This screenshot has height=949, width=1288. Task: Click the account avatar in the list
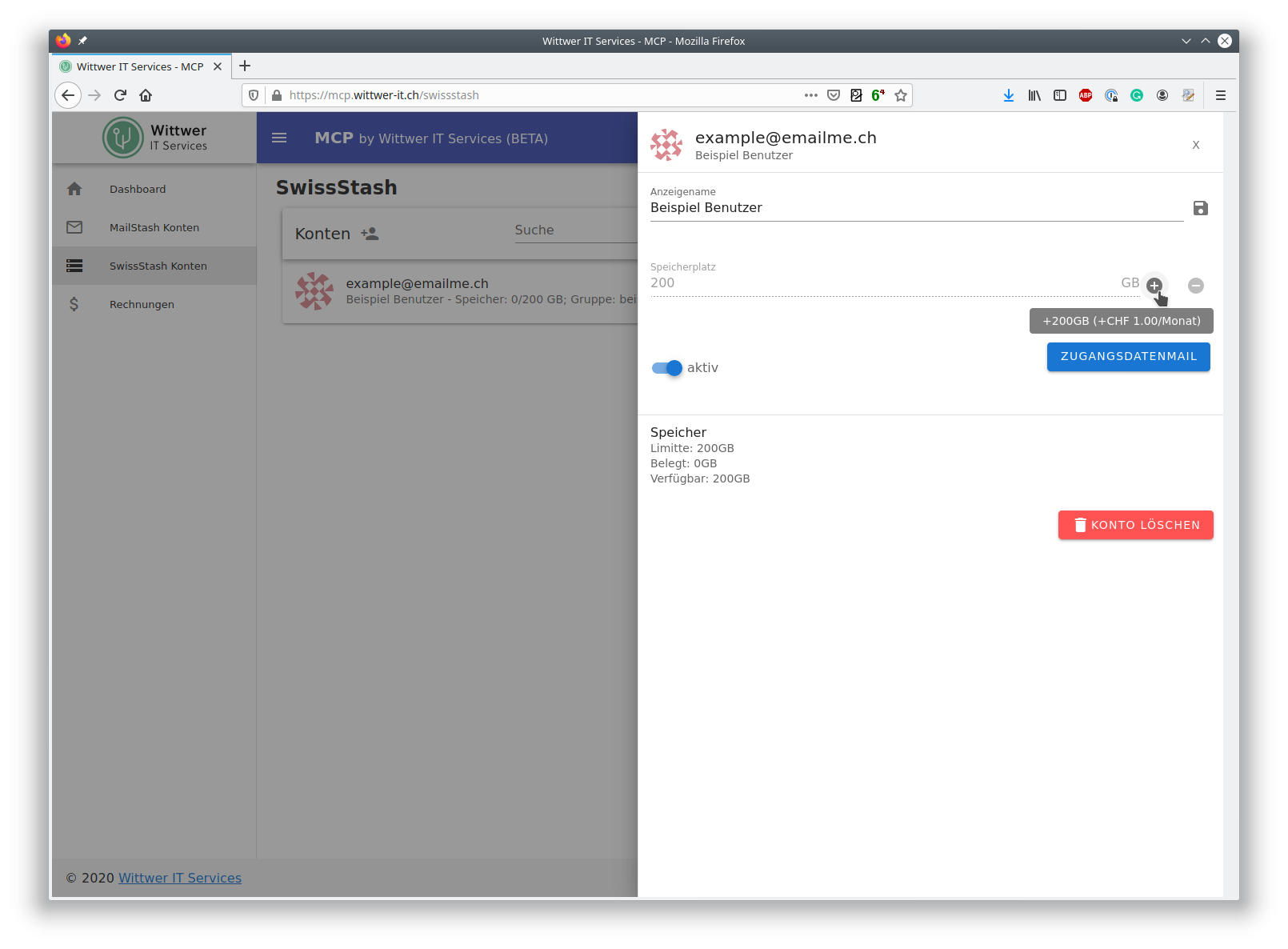[314, 291]
